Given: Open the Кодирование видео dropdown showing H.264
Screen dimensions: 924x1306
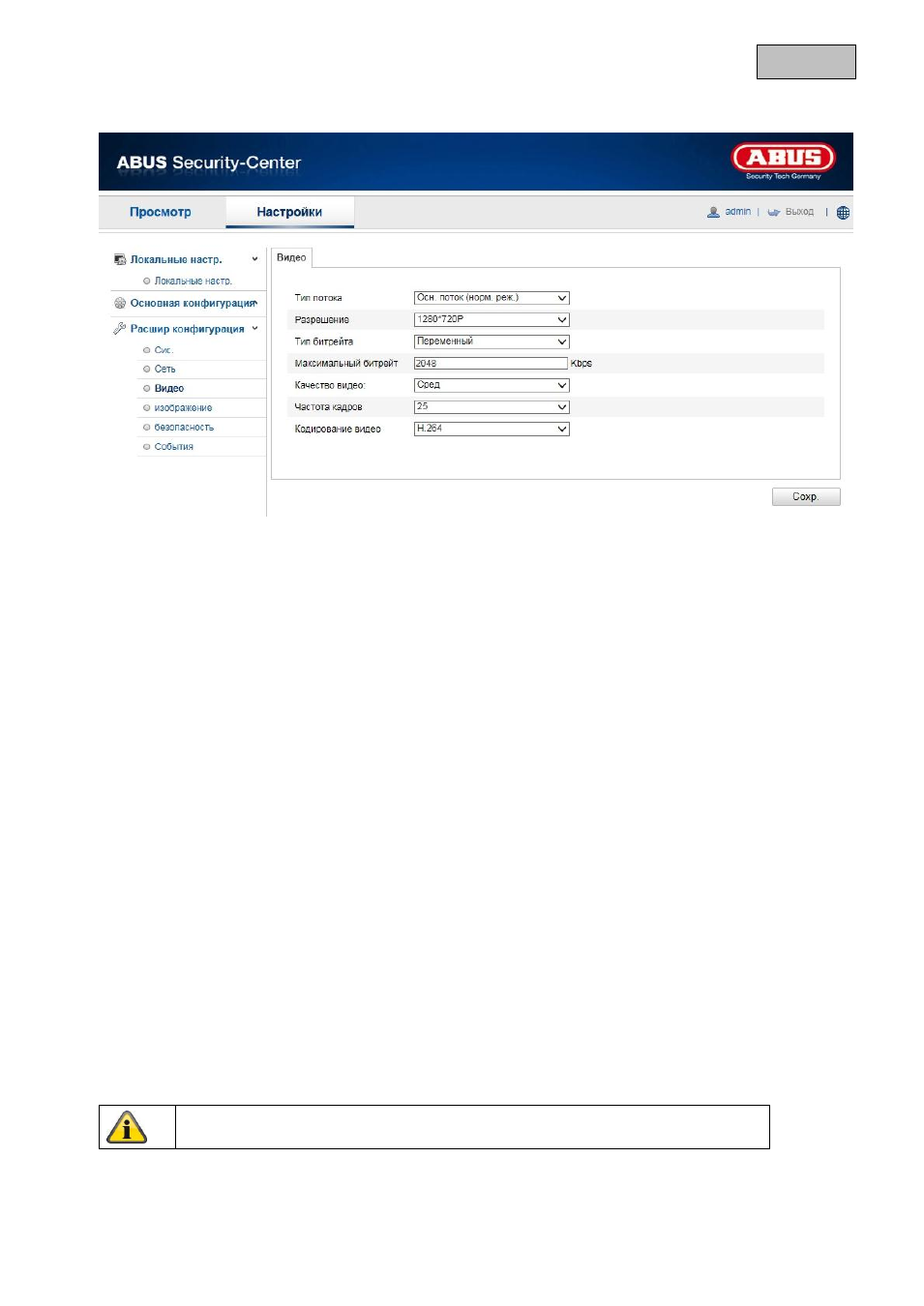Looking at the screenshot, I should [492, 429].
